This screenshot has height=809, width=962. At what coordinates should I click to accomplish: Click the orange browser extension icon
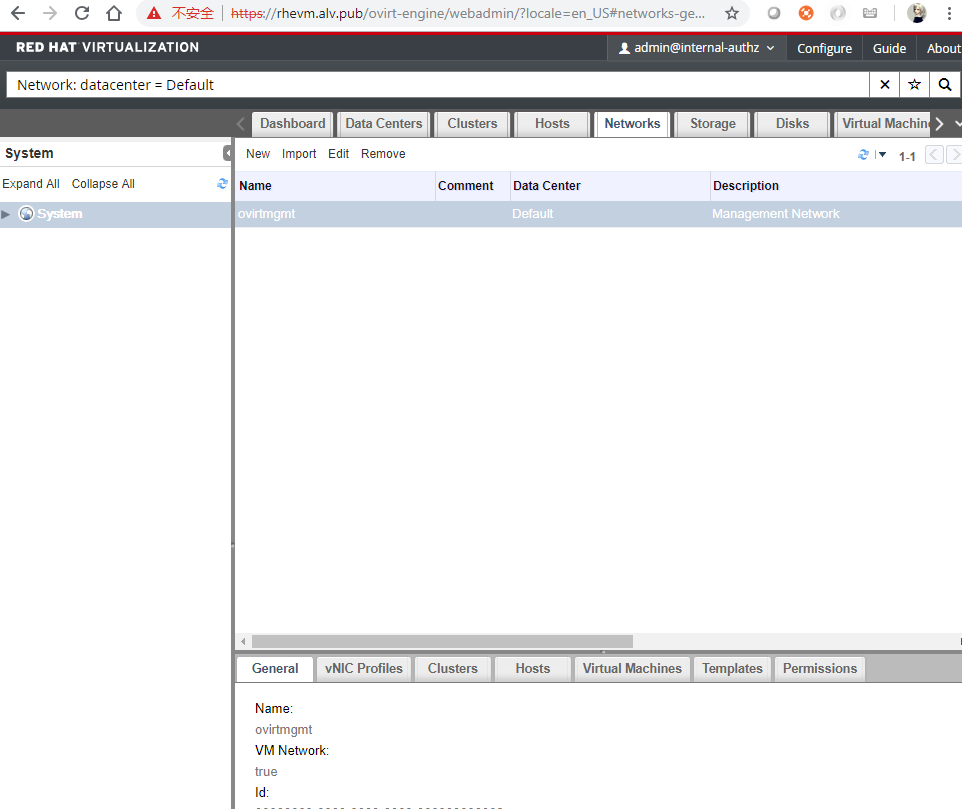coord(806,13)
